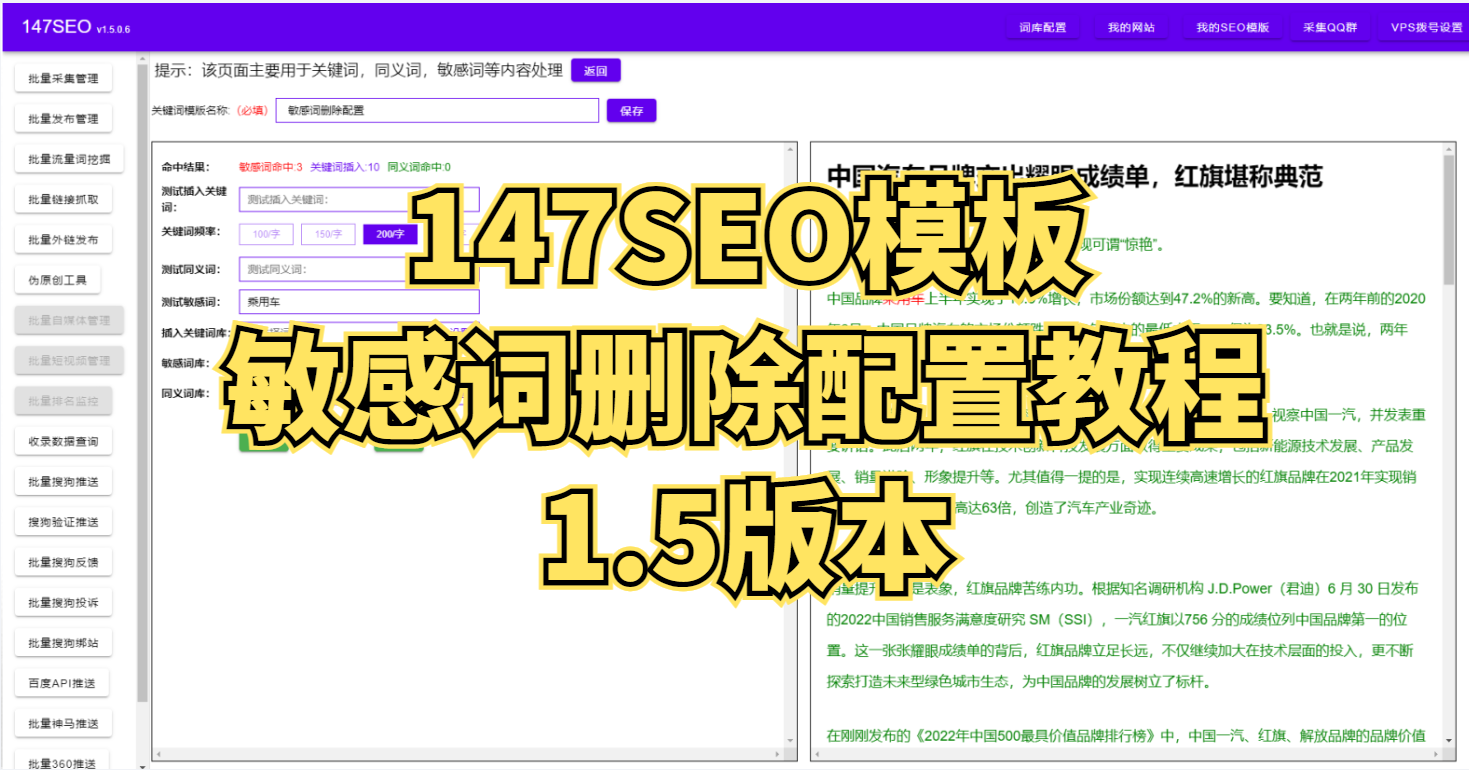The height and width of the screenshot is (770, 1469).
Task: Open 批量流量词挖掘 in sidebar
Action: click(69, 159)
